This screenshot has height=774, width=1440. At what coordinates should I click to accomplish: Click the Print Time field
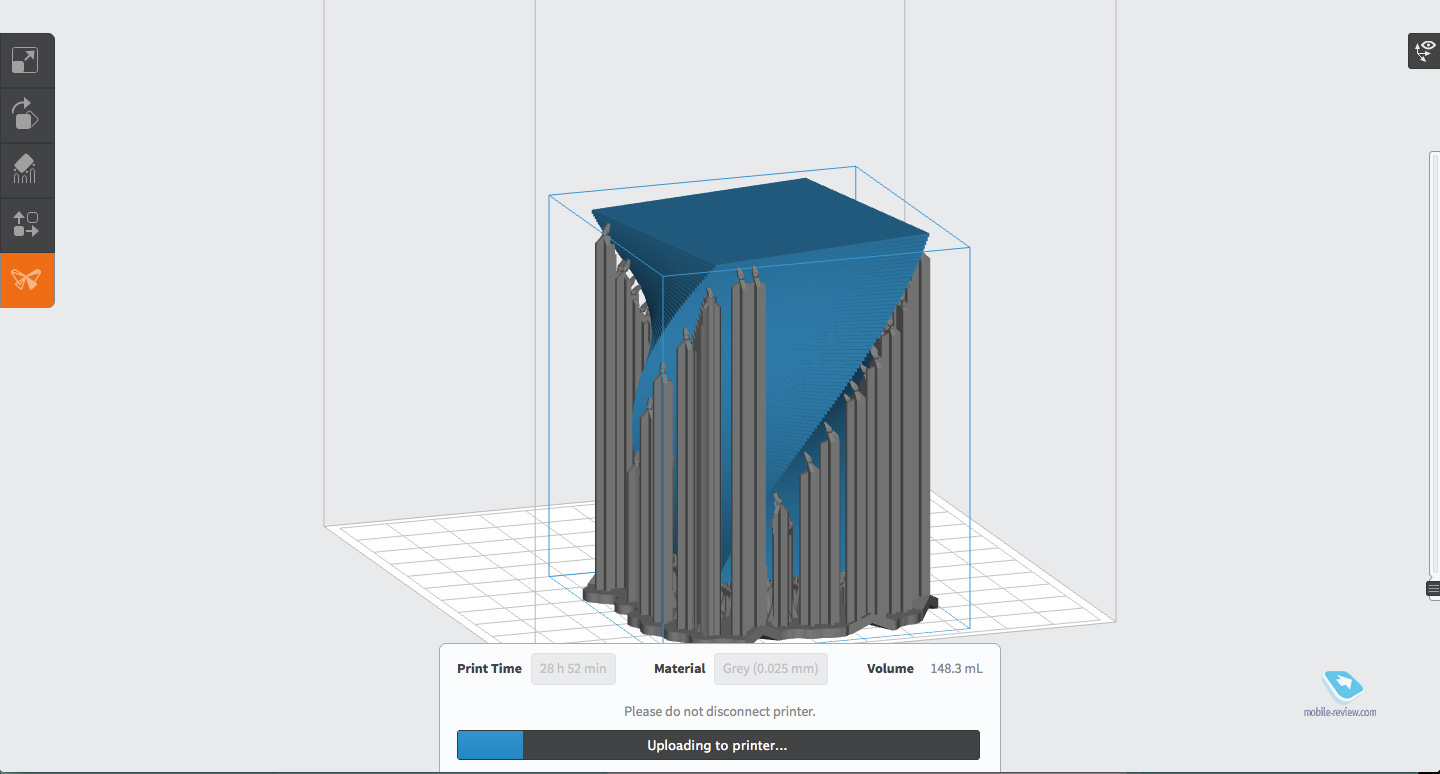pos(573,669)
